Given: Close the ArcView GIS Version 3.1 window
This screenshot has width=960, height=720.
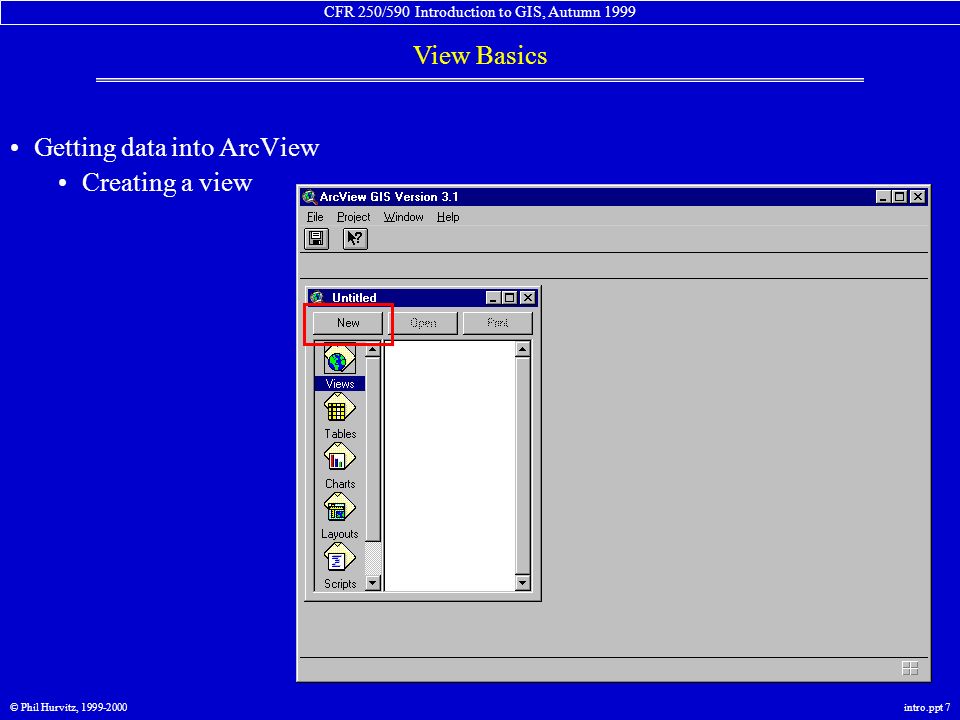Looking at the screenshot, I should point(917,197).
